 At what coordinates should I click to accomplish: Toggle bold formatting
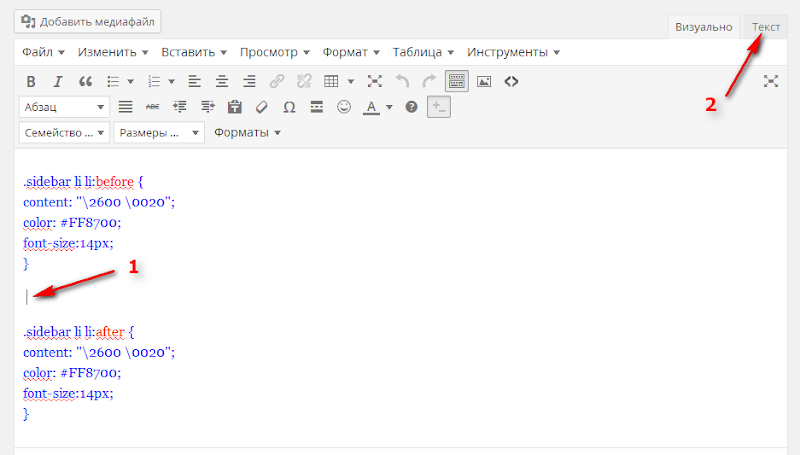point(30,81)
